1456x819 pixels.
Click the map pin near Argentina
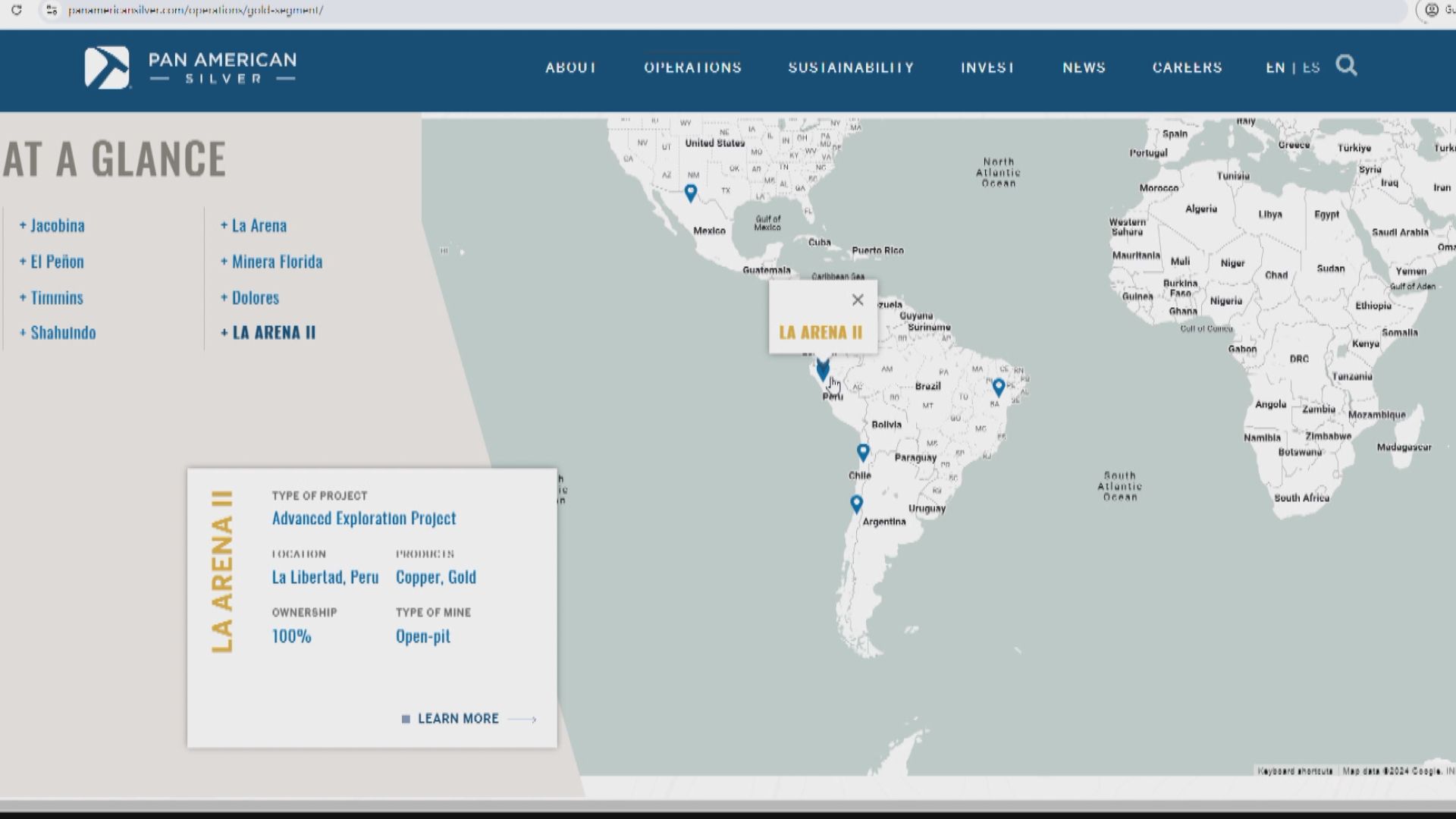[x=856, y=504]
